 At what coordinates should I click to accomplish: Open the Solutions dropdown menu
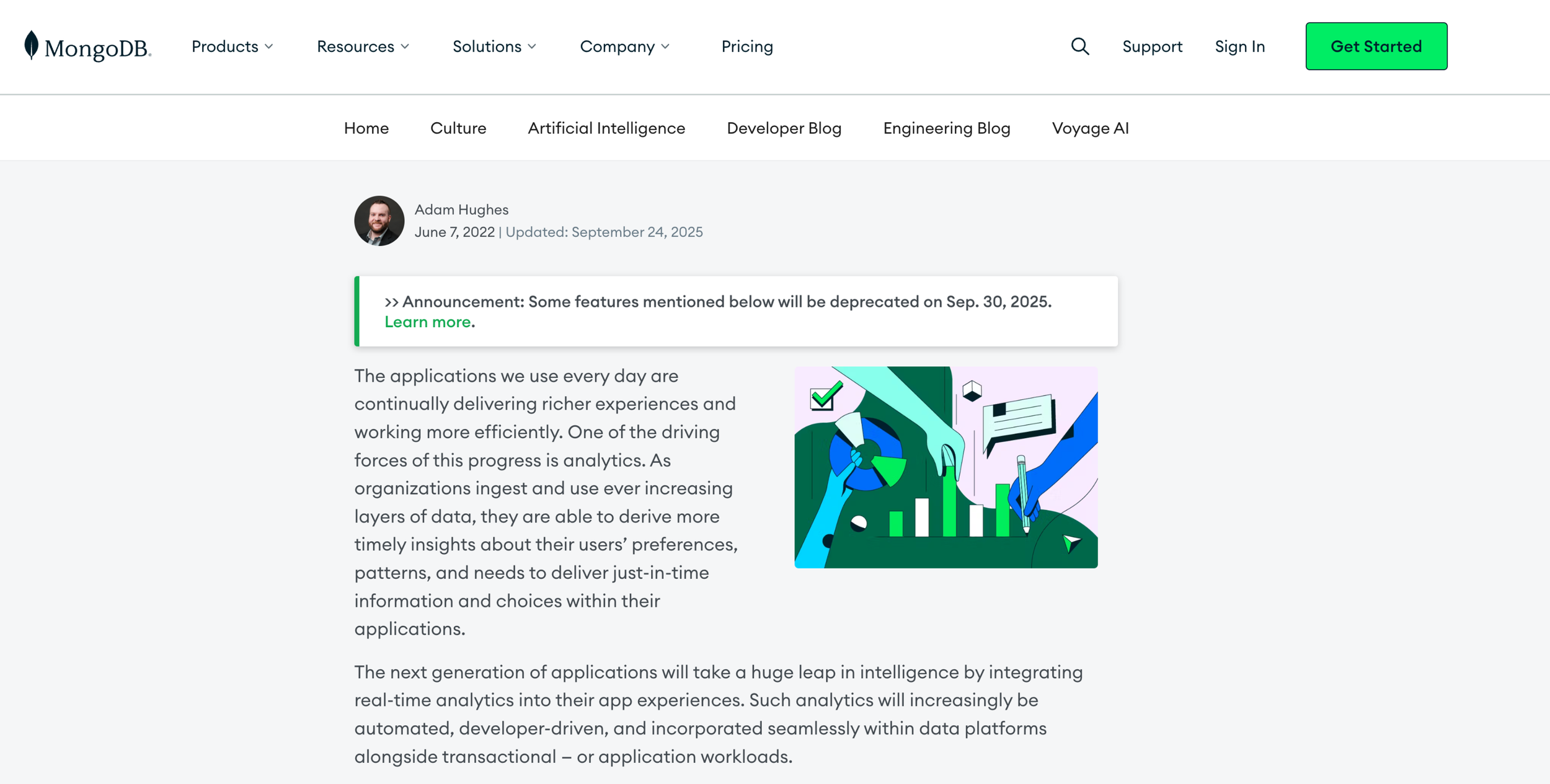click(494, 46)
